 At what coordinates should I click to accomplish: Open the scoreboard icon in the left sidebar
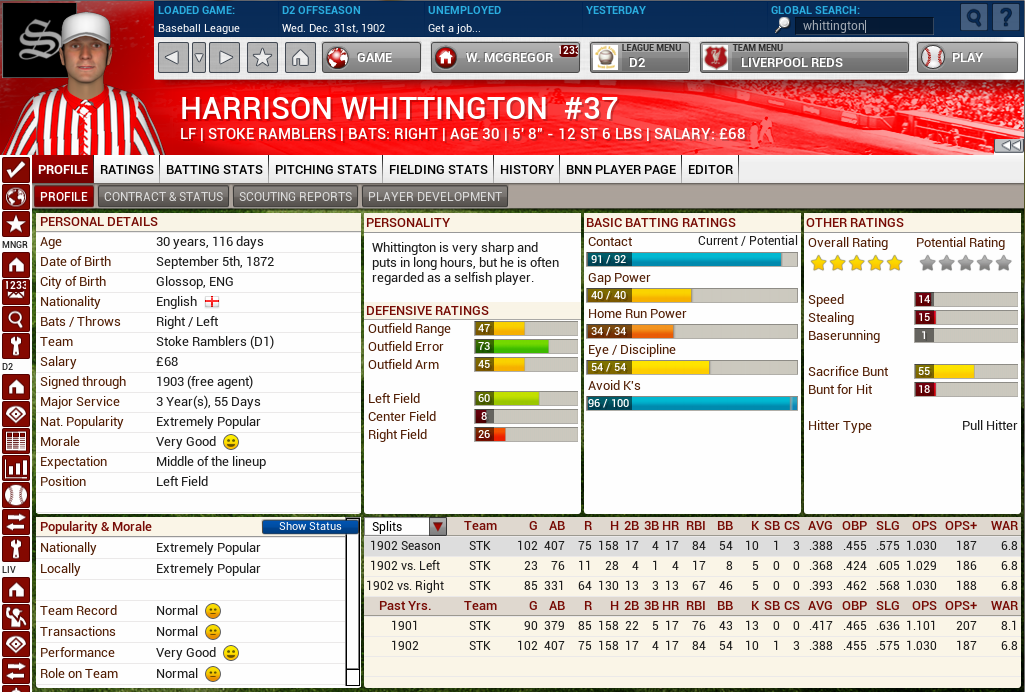click(x=14, y=291)
